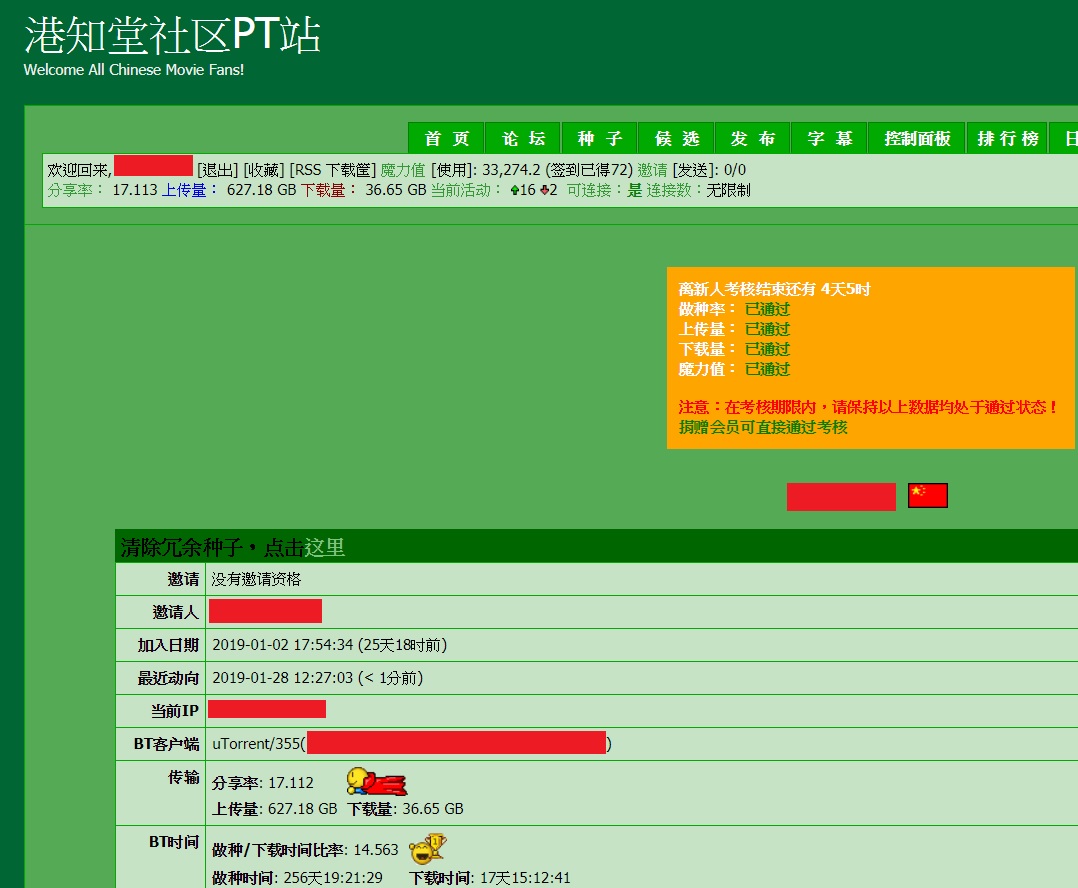Click the green upload arrow icon
Viewport: 1078px width, 888px height.
pyautogui.click(x=515, y=190)
